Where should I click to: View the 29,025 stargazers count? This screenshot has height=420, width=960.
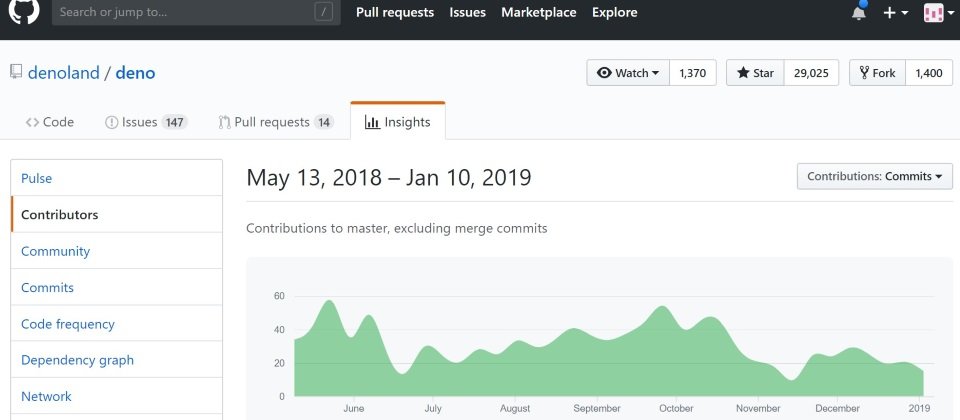click(x=811, y=73)
